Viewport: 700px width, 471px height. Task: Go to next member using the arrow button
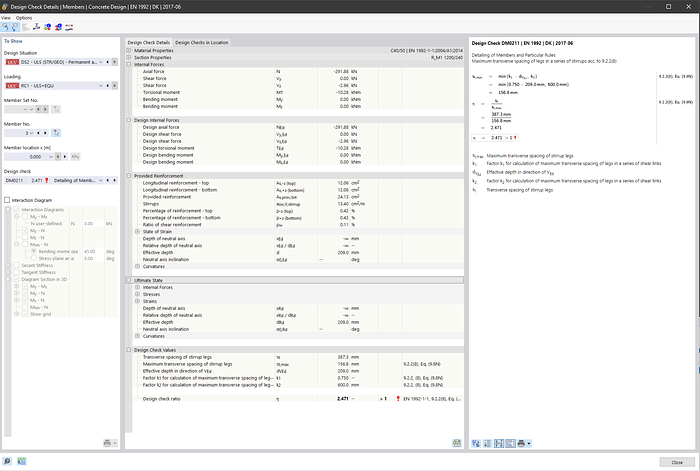tap(44, 132)
